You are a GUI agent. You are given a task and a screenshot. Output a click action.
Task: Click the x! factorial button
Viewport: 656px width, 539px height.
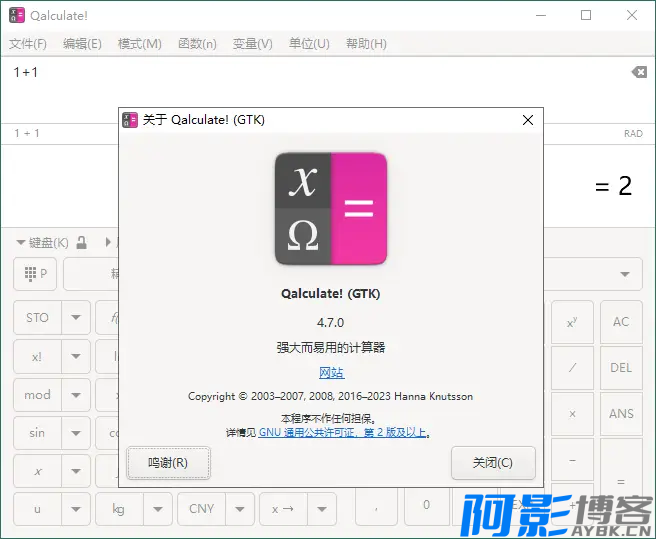pyautogui.click(x=37, y=357)
